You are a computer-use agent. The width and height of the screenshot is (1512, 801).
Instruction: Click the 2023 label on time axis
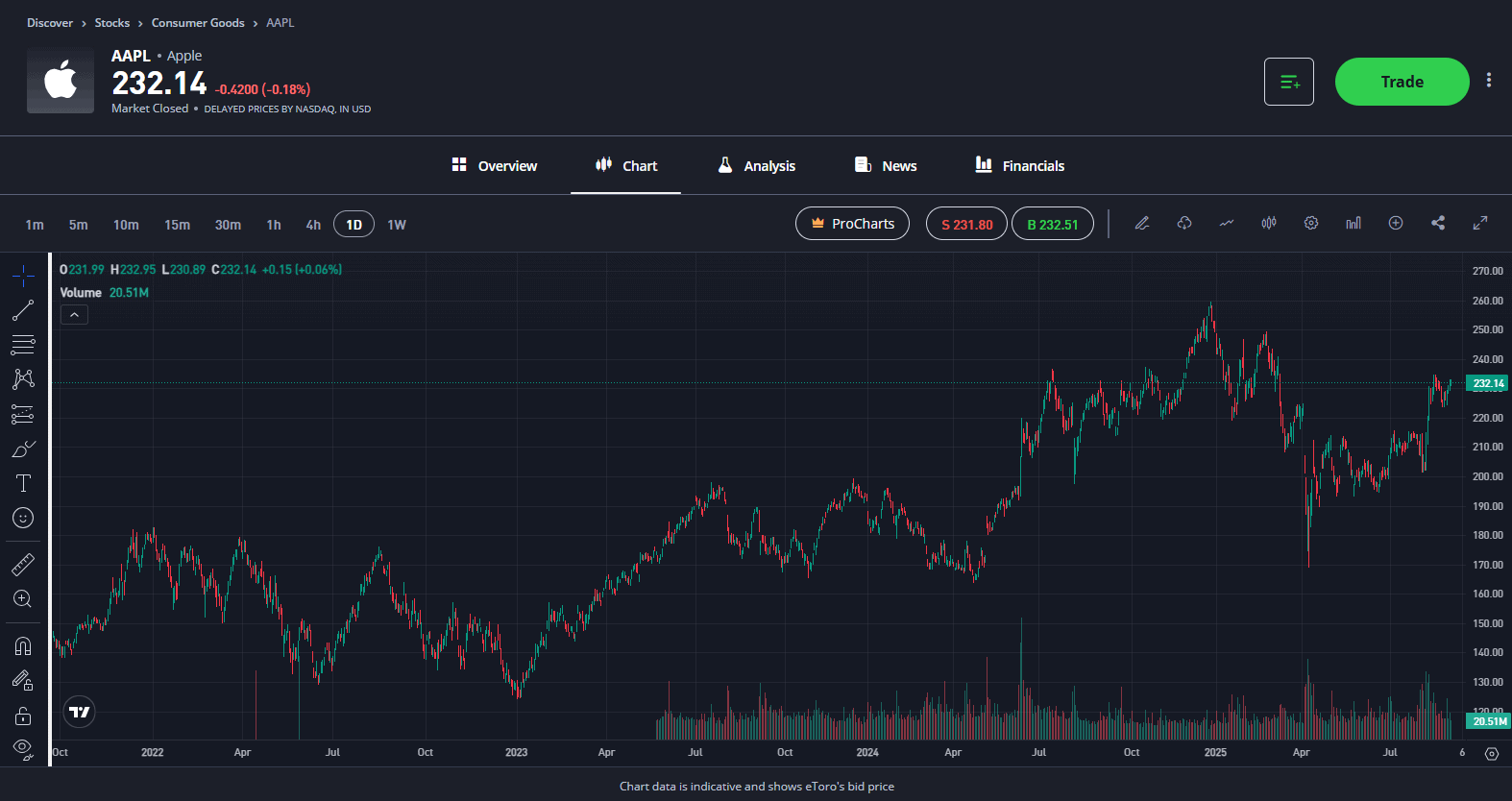(517, 752)
